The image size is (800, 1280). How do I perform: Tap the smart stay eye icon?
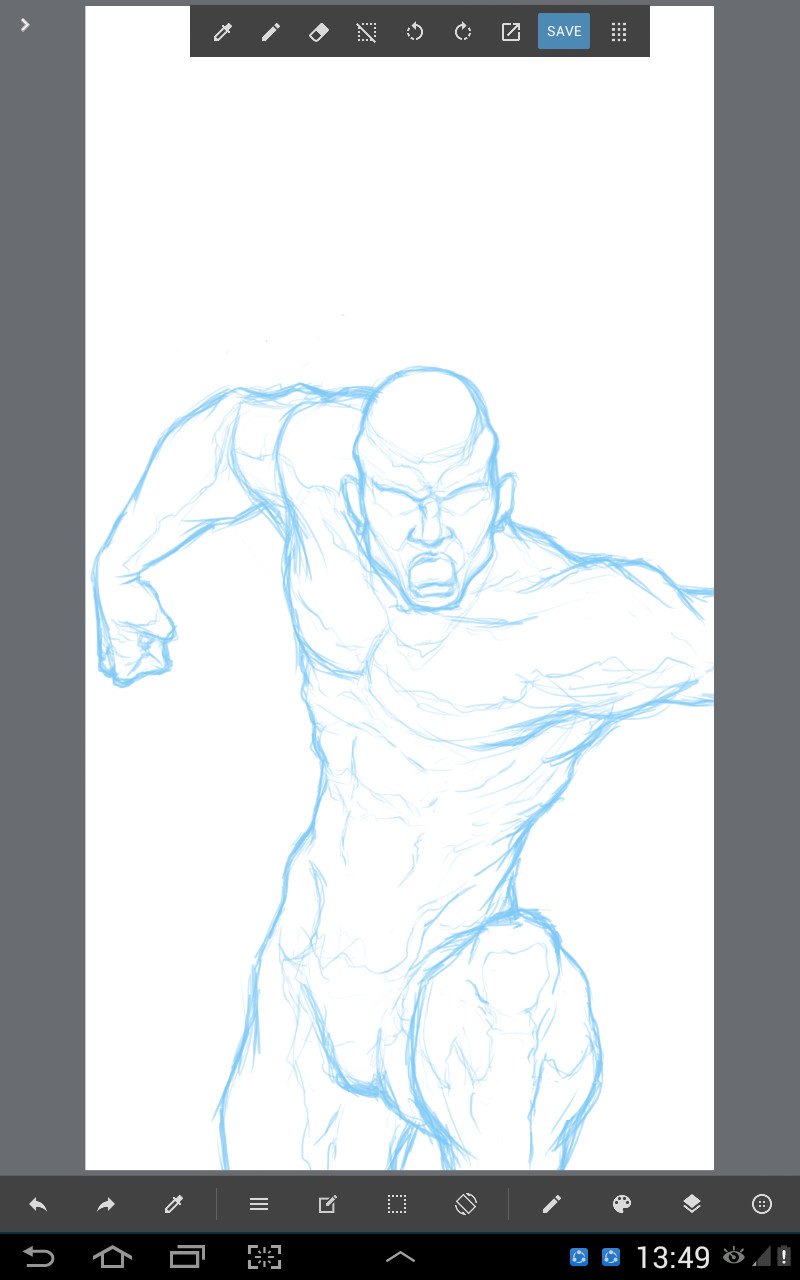point(735,1257)
